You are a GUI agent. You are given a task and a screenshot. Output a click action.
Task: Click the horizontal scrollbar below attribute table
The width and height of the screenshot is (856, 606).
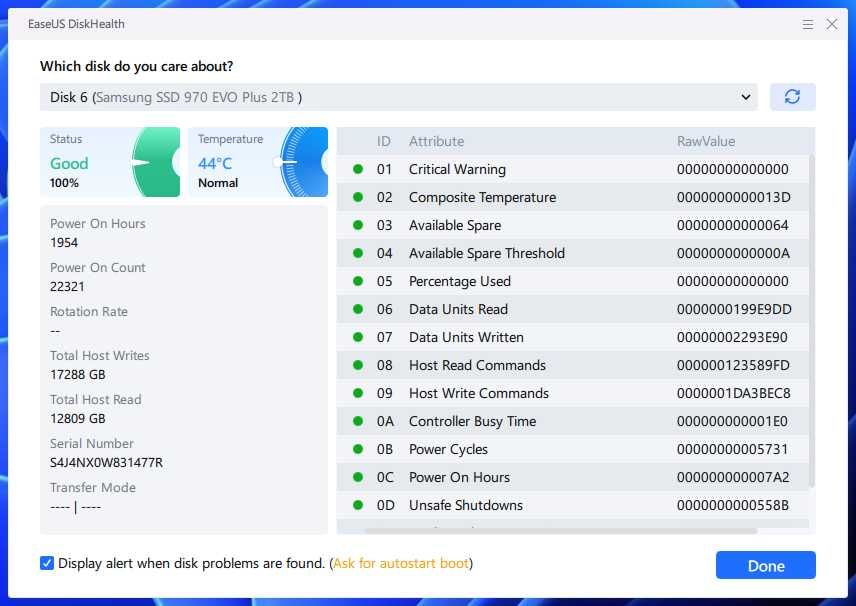click(x=561, y=531)
